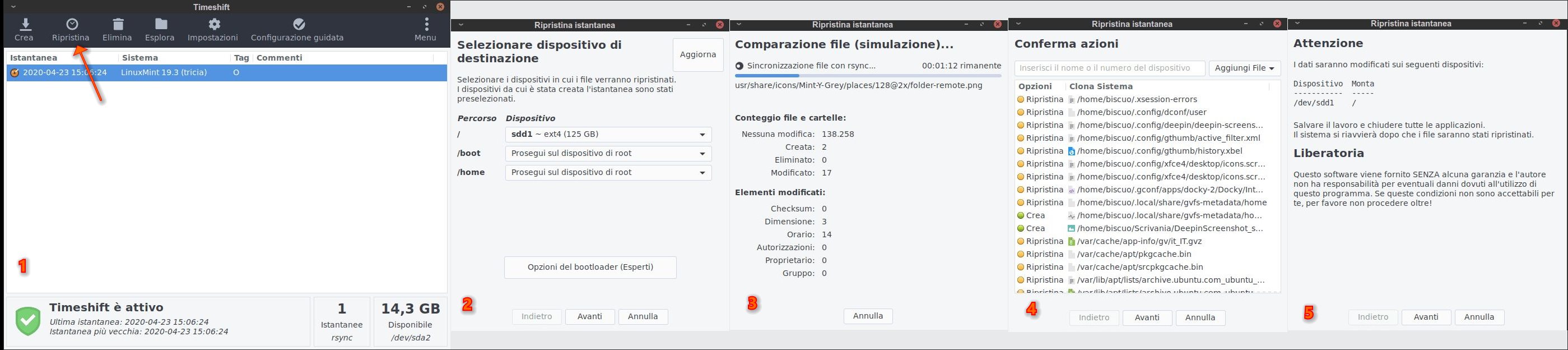Click the snapshot icon beside 2020-04-23 15:06:24 row

15,72
